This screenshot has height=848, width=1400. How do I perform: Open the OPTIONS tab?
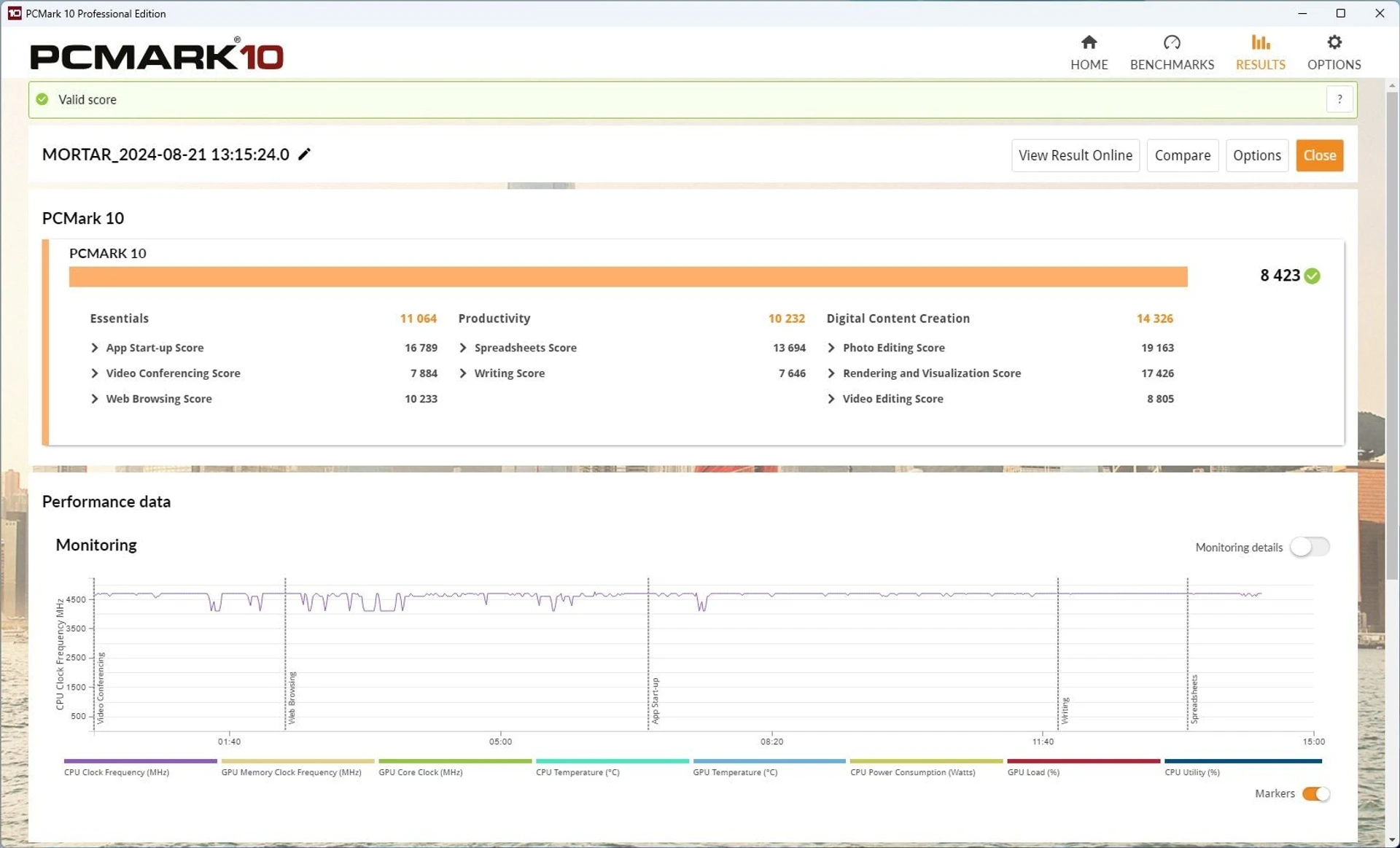tap(1334, 52)
